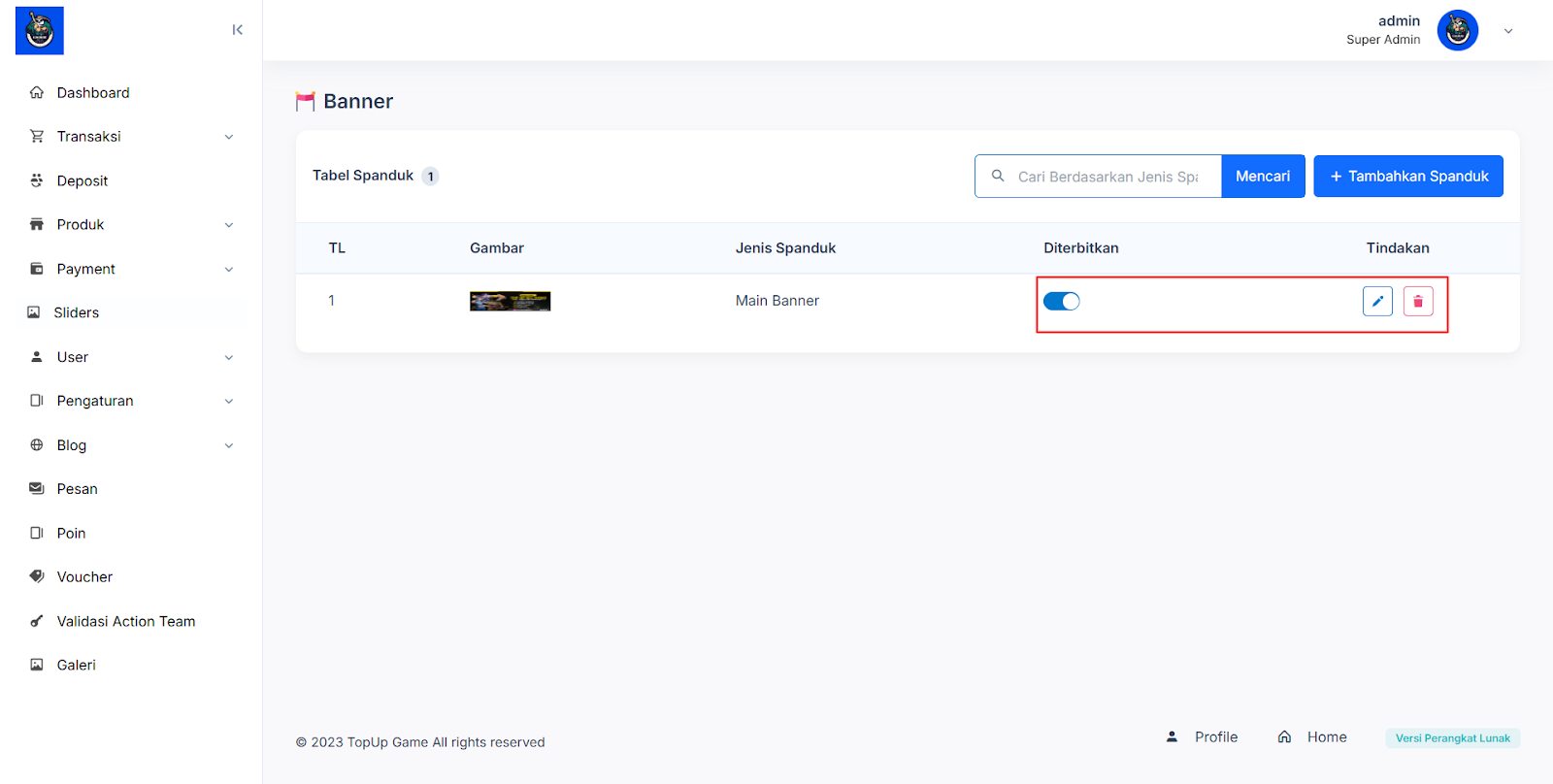Viewport: 1553px width, 784px height.
Task: Click the Diterbitkan column header
Action: tap(1081, 247)
